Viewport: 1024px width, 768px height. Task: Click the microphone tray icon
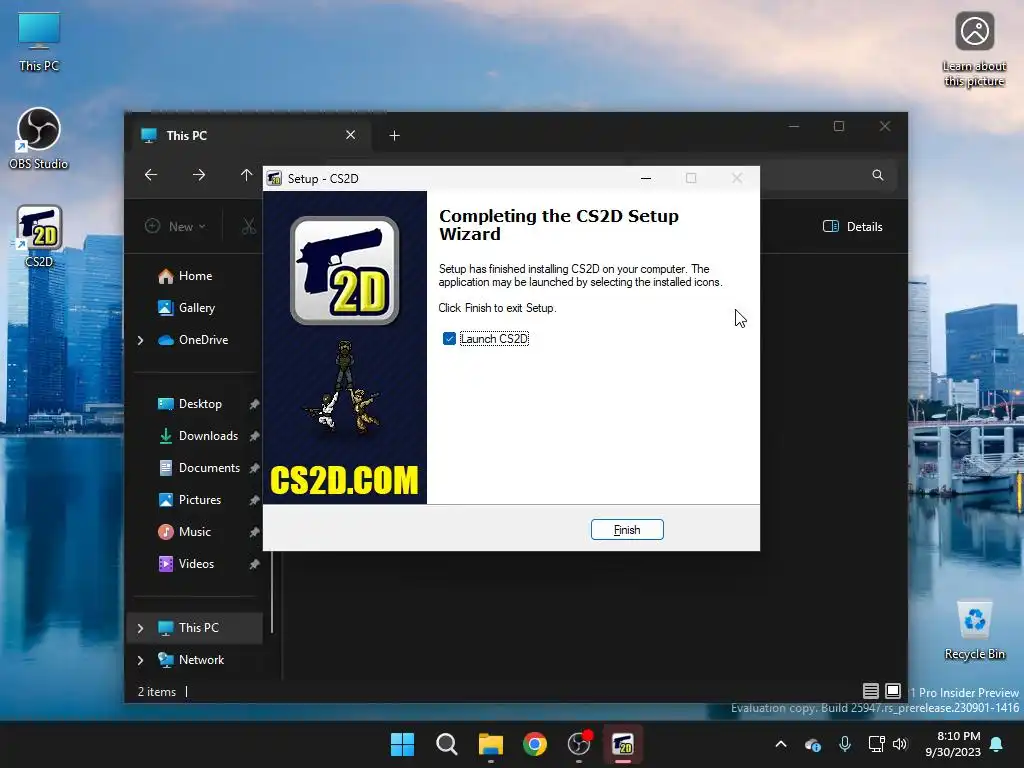click(844, 744)
